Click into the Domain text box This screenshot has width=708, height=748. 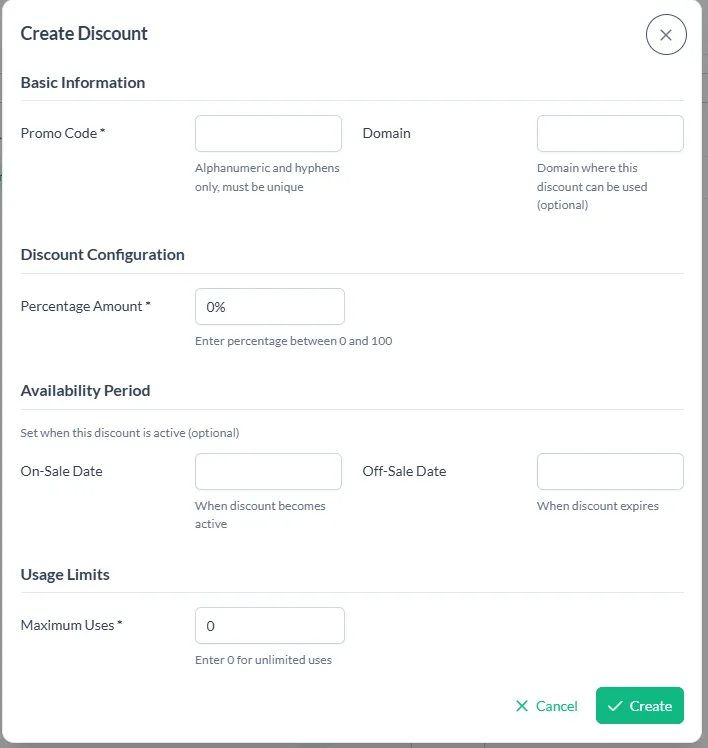[x=610, y=134]
